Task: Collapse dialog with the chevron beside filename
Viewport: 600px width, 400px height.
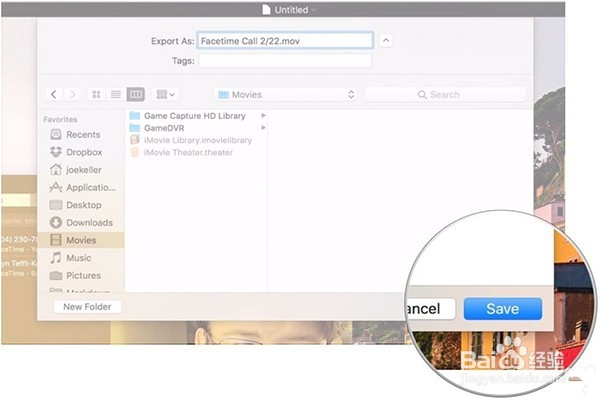Action: pyautogui.click(x=386, y=41)
